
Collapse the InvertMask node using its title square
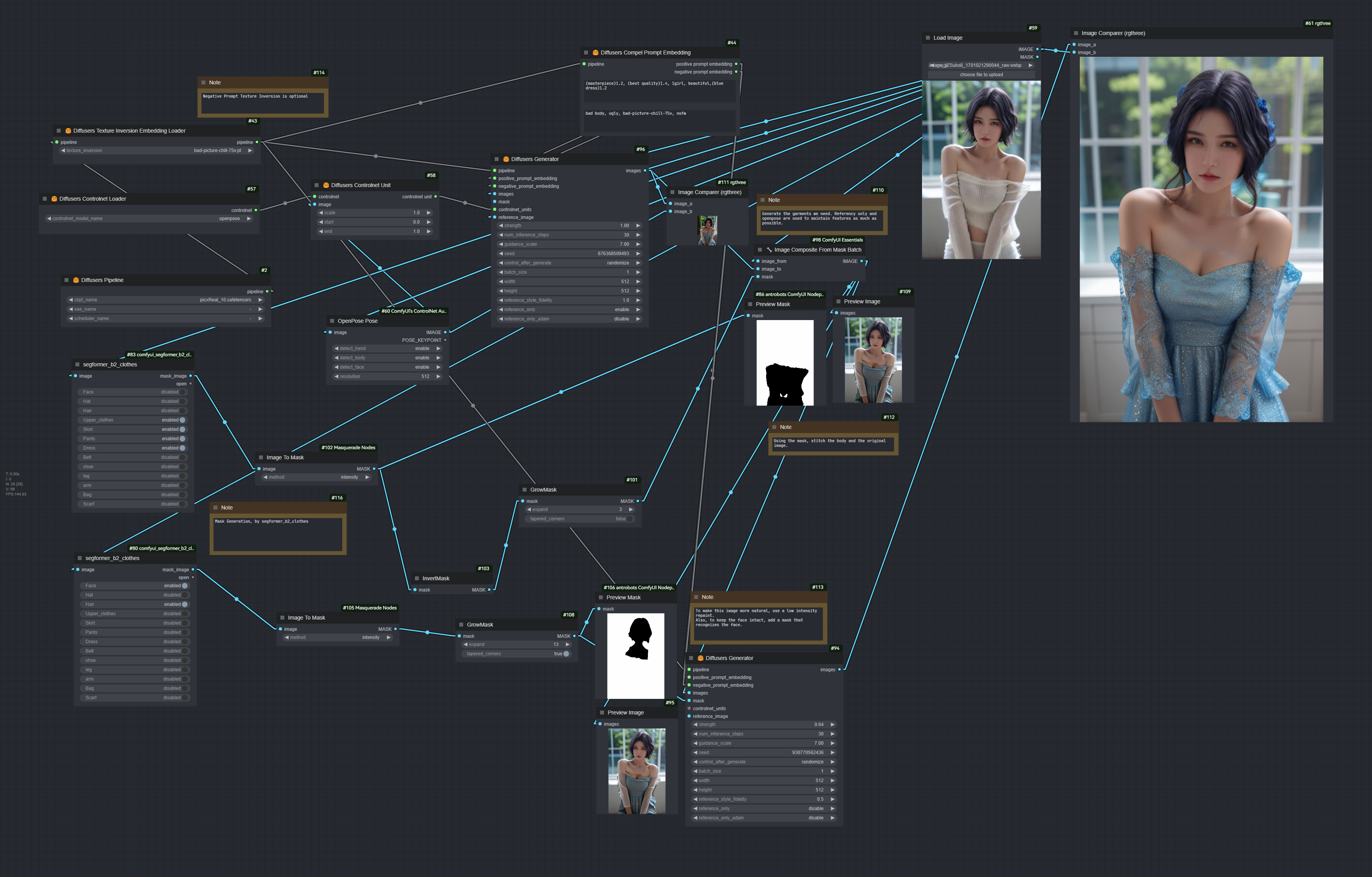click(417, 578)
